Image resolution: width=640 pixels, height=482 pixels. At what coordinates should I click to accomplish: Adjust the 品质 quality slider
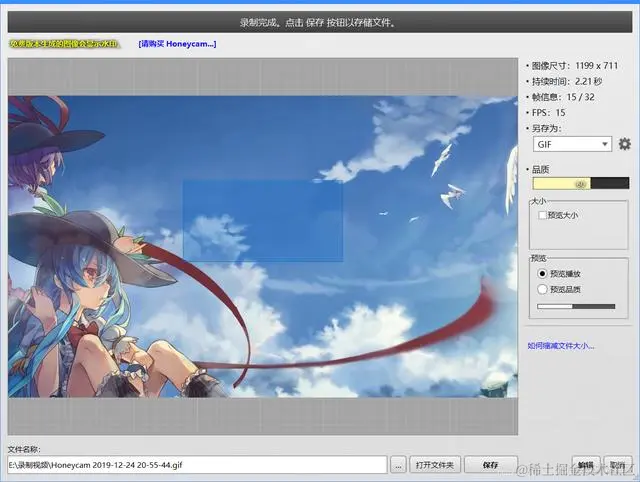coord(580,183)
